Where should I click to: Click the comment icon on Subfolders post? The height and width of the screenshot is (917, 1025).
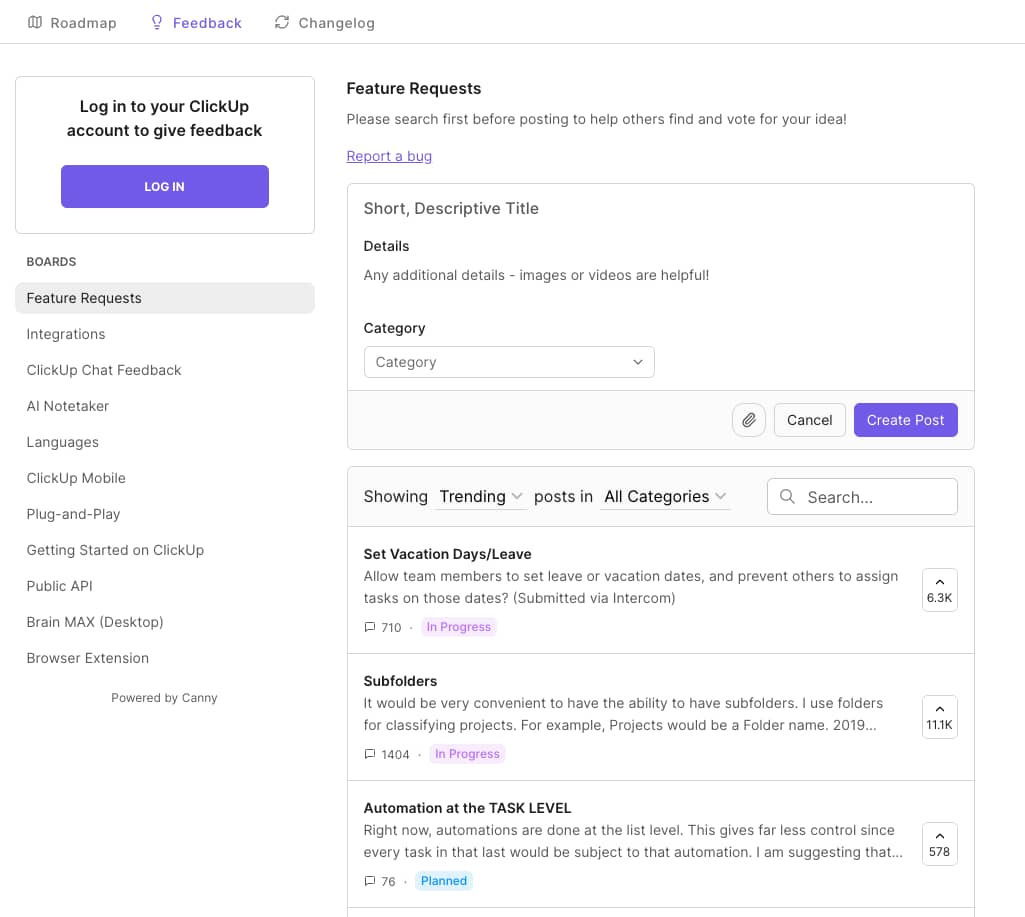coord(370,754)
